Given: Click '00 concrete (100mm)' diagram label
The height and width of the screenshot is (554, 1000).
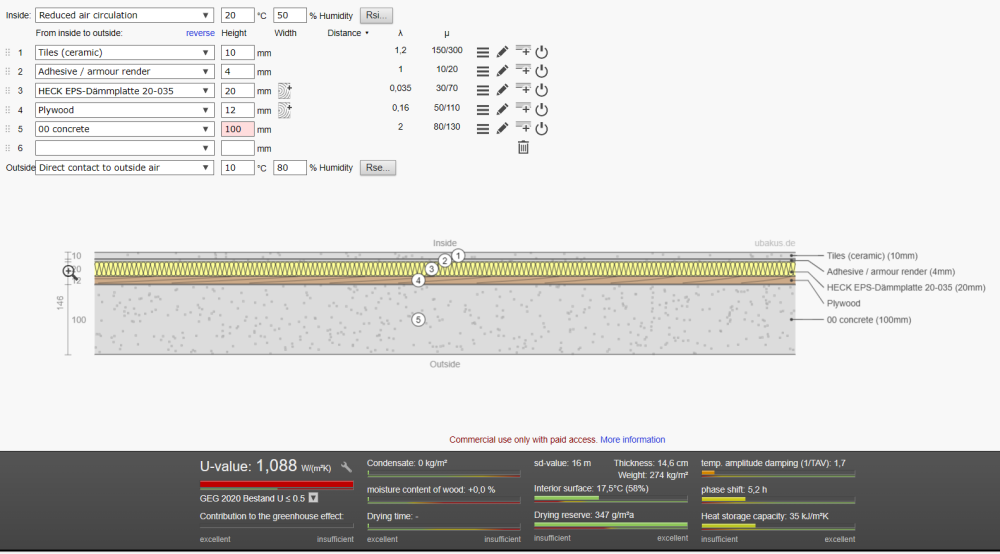Looking at the screenshot, I should click(869, 319).
